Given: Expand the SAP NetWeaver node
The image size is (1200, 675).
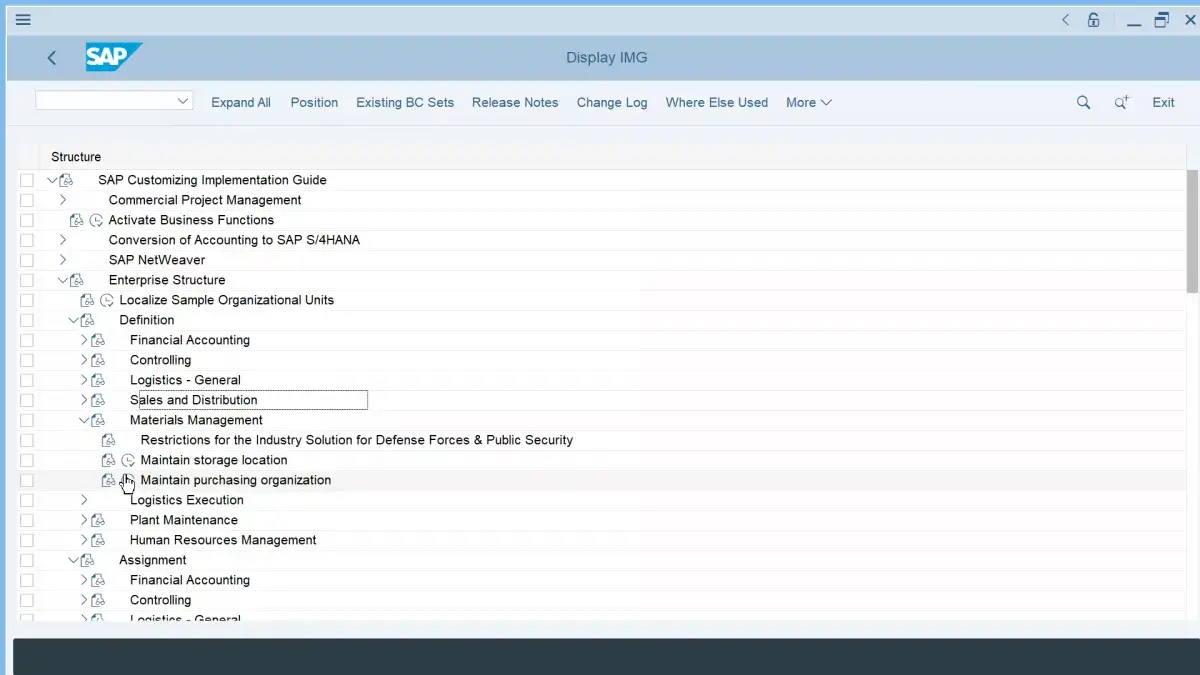Looking at the screenshot, I should [x=63, y=260].
